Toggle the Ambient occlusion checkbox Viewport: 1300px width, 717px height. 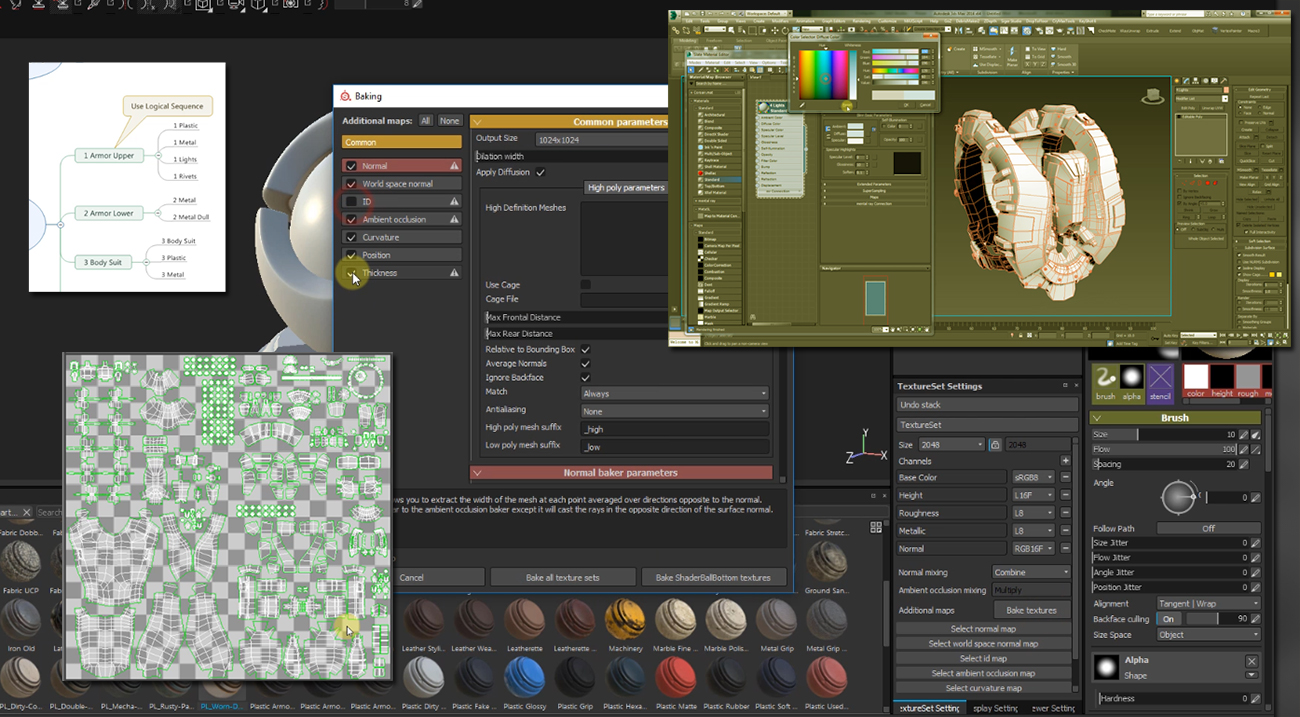(351, 219)
